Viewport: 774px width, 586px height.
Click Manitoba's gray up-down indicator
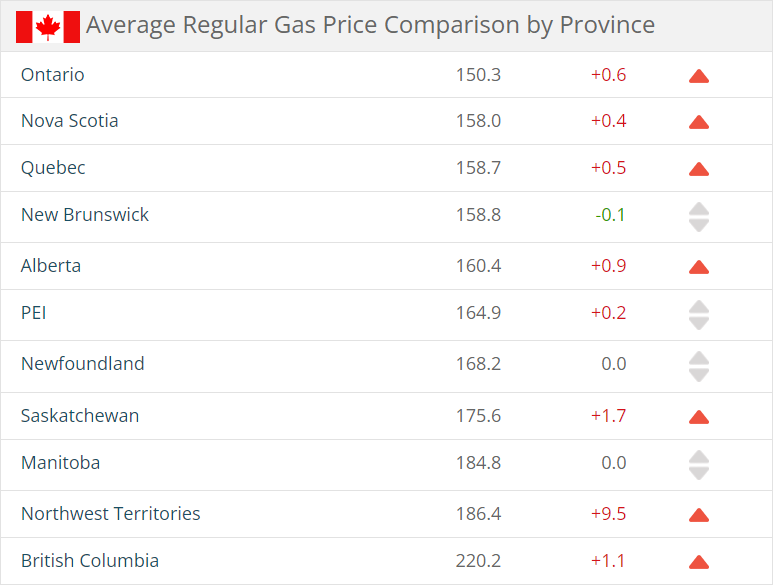pyautogui.click(x=699, y=465)
